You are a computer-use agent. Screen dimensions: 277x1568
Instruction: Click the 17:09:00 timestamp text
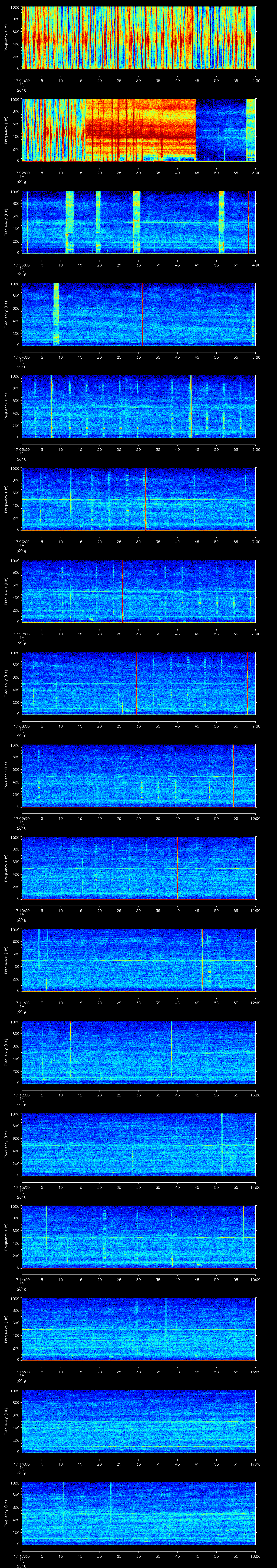tap(22, 818)
